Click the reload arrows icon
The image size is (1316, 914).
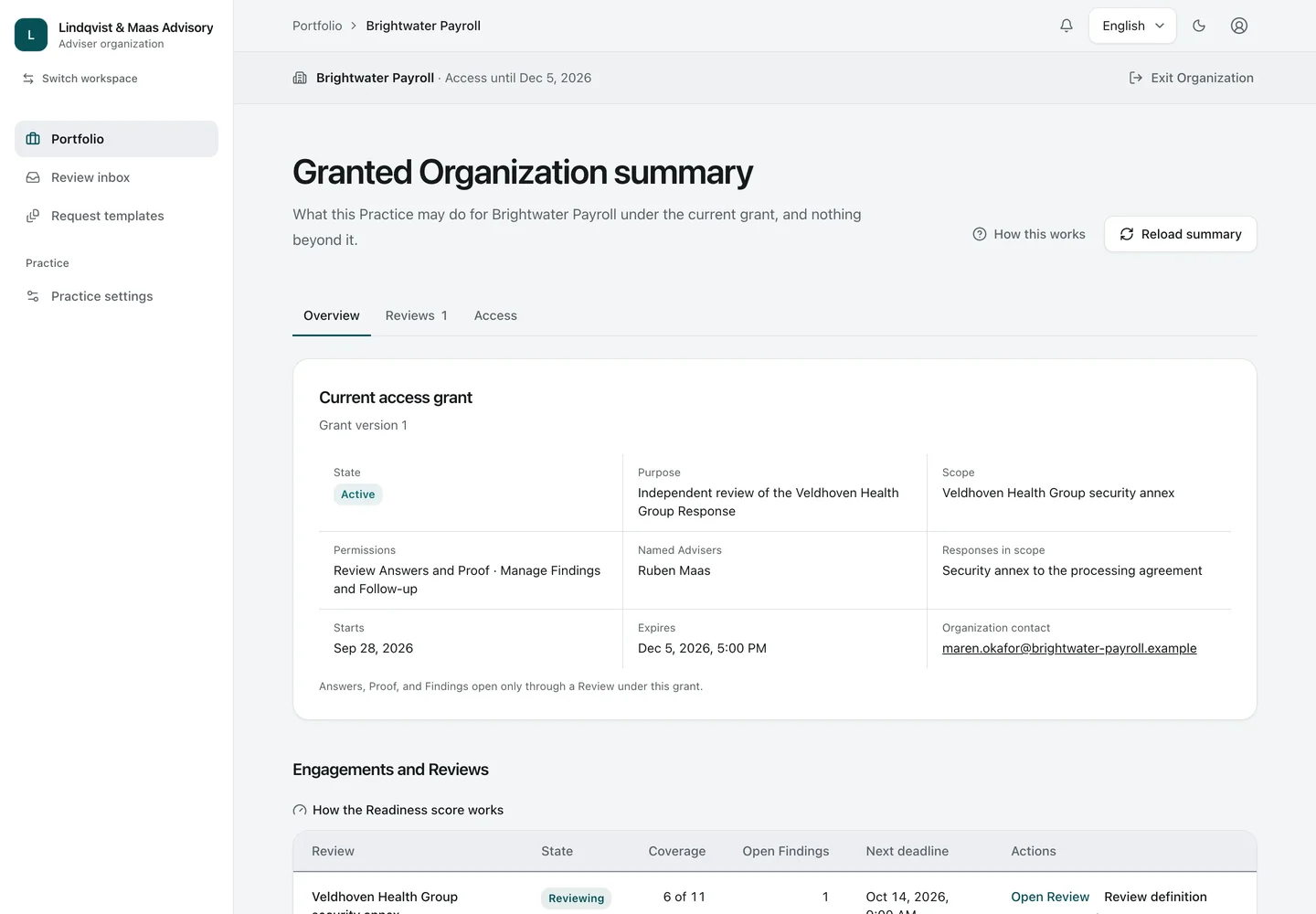click(x=1127, y=234)
